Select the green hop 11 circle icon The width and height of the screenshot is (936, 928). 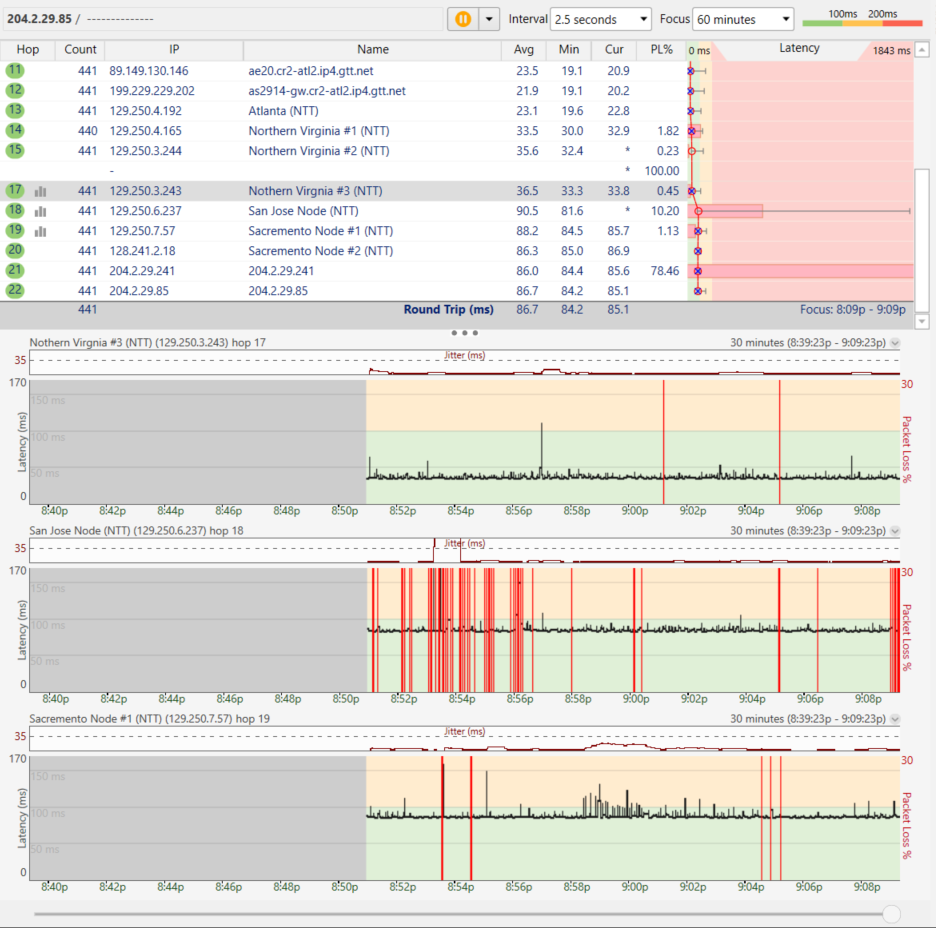[14, 70]
